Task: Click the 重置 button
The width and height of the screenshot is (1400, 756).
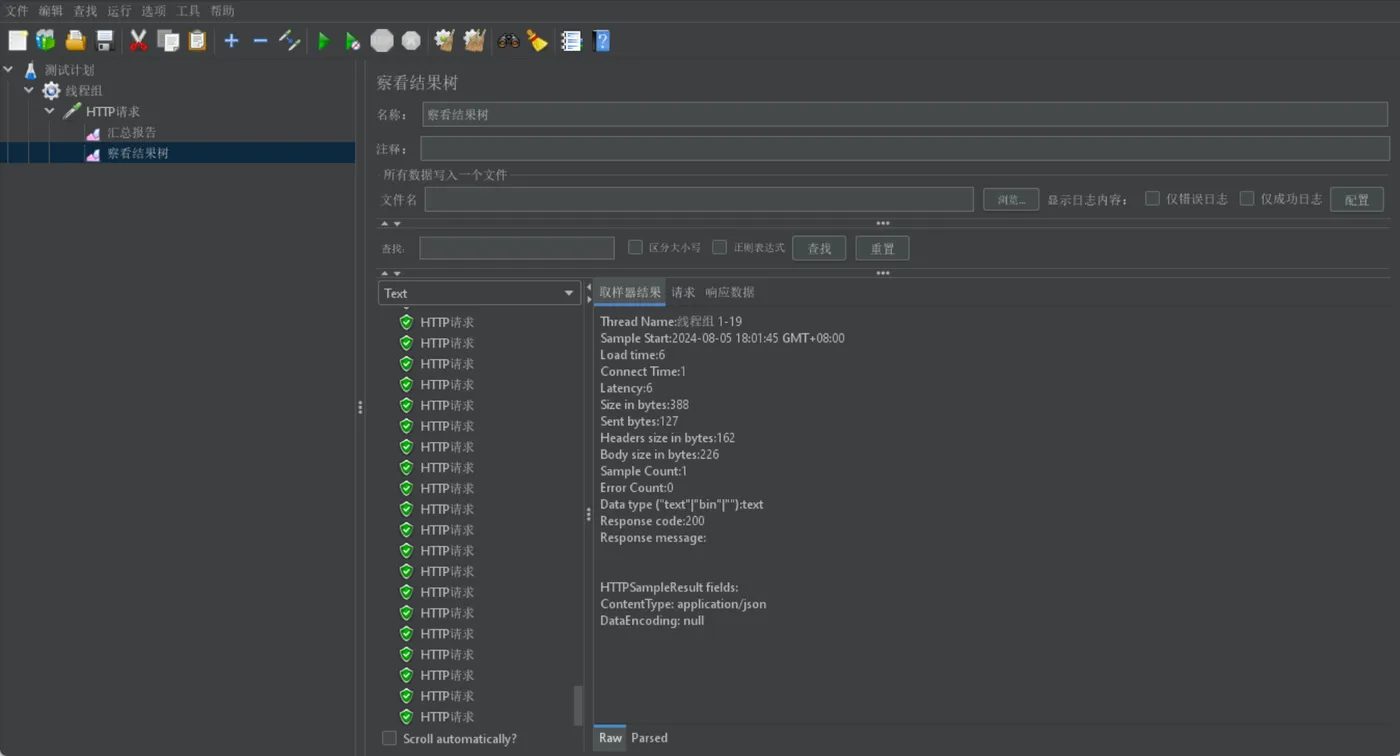Action: coord(882,248)
